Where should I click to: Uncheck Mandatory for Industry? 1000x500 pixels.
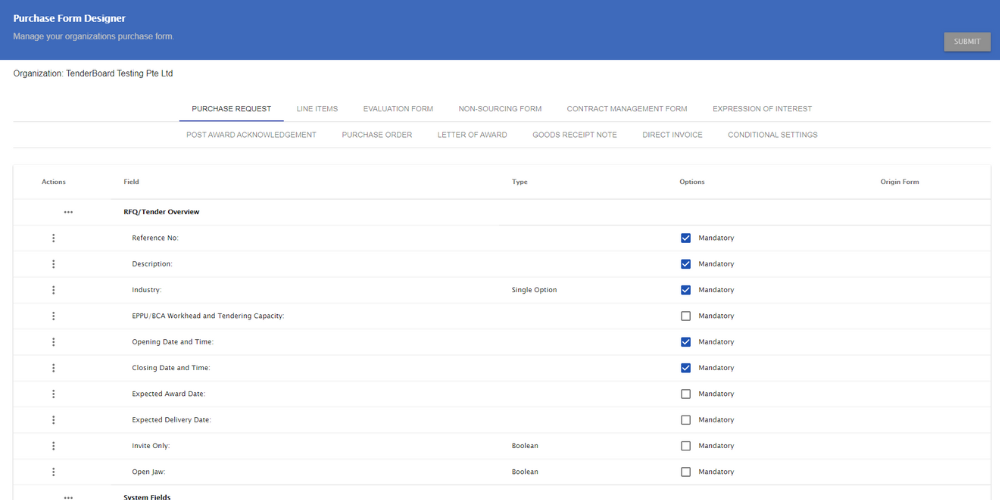click(x=686, y=290)
